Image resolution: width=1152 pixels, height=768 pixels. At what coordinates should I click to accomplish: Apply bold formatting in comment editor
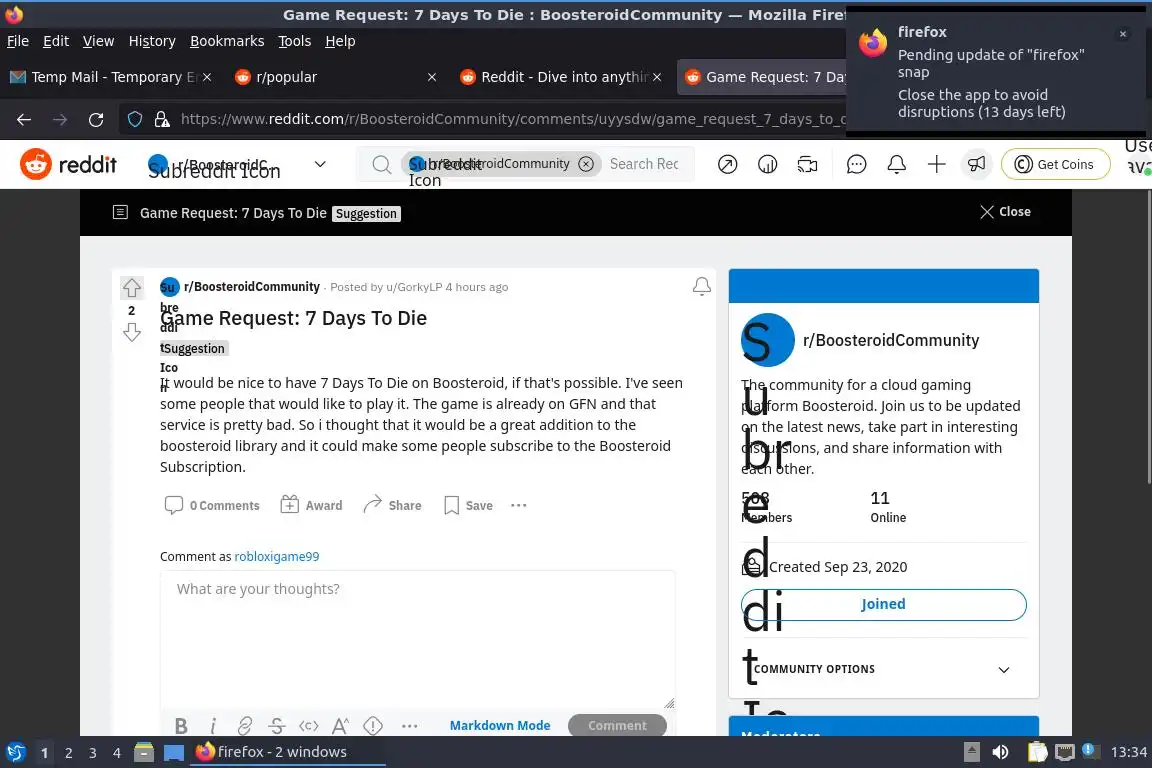click(181, 726)
